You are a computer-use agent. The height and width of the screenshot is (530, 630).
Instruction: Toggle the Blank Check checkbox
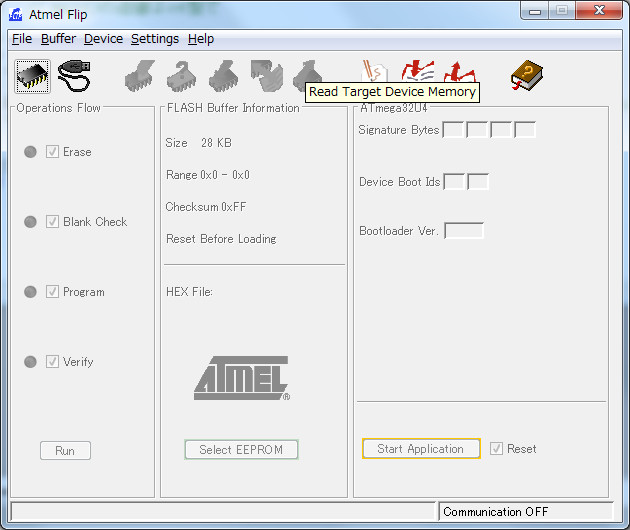tap(52, 221)
